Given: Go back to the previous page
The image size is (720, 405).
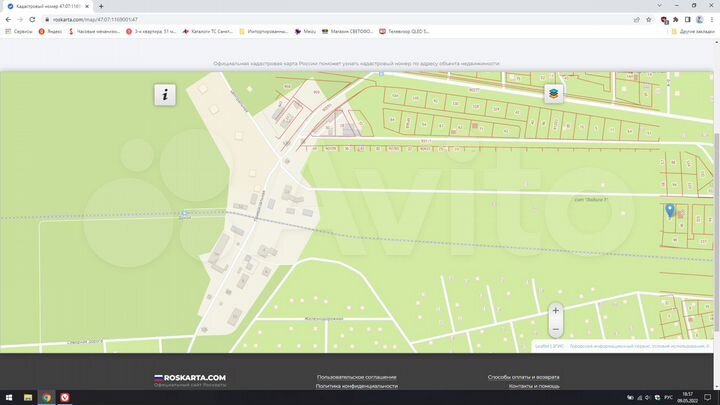Looking at the screenshot, I should coord(8,19).
